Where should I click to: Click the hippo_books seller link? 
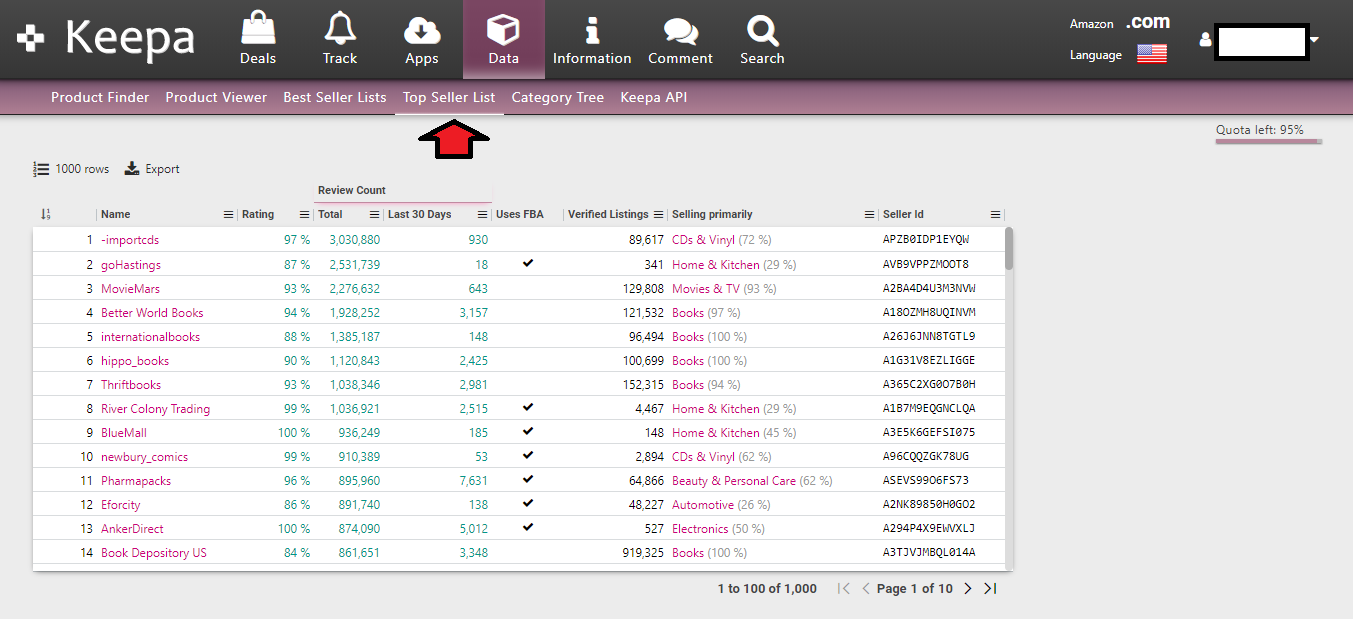pos(135,361)
